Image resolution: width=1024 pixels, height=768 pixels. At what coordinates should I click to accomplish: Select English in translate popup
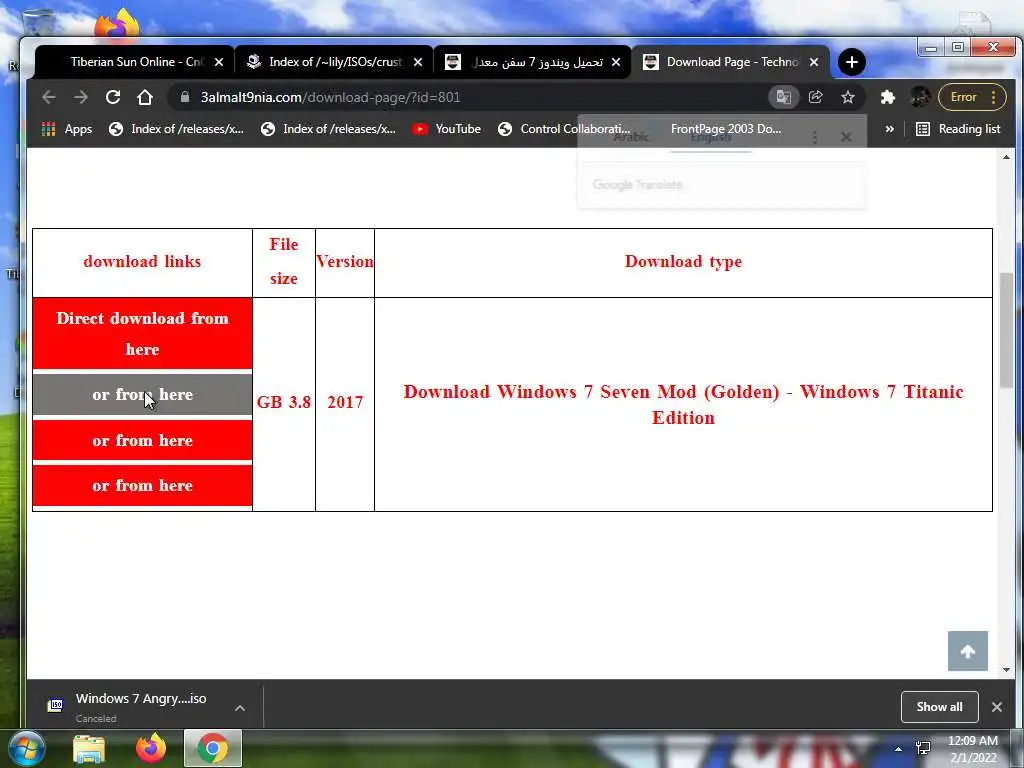click(711, 137)
